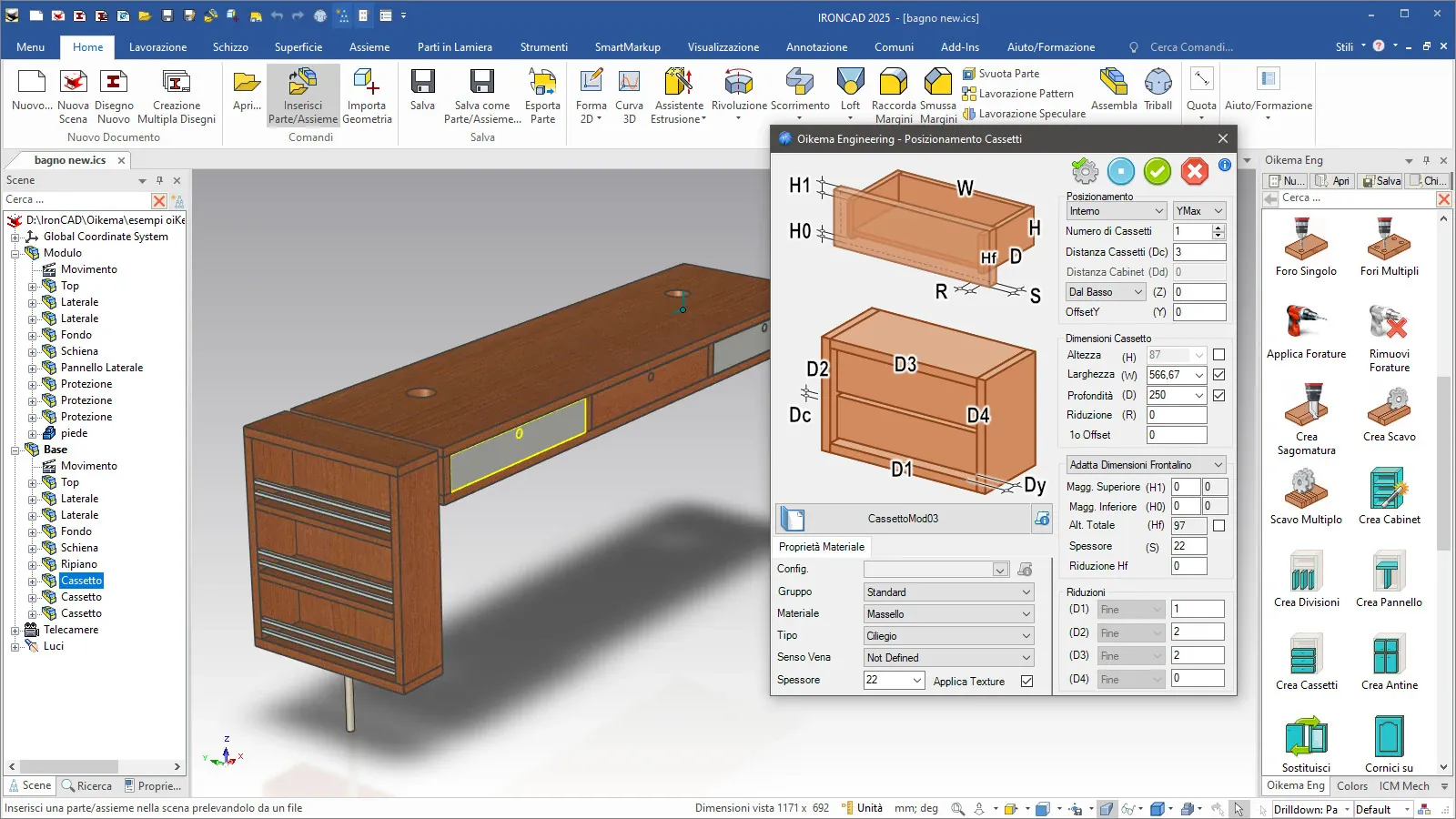This screenshot has width=1456, height=819.
Task: Click the Crea Cabinet catalog icon
Action: (x=1389, y=496)
